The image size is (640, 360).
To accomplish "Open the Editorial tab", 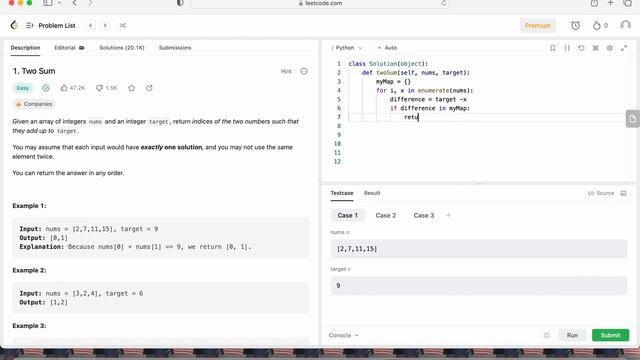I will click(69, 48).
